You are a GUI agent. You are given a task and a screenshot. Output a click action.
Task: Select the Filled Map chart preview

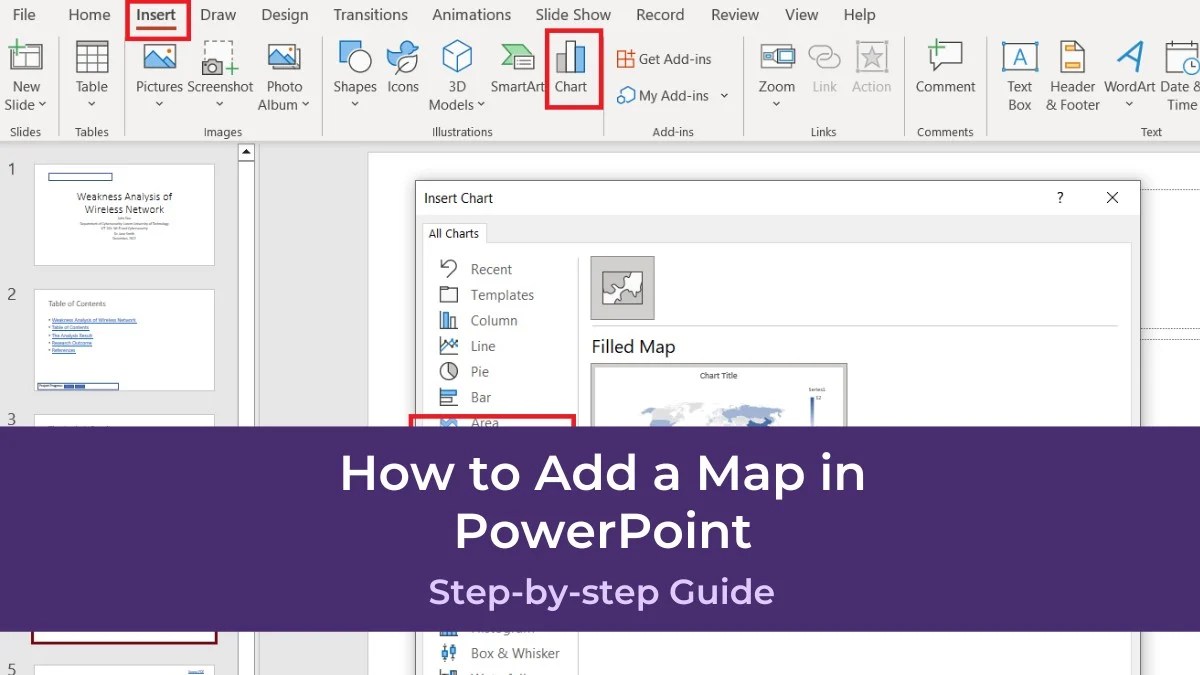pyautogui.click(x=622, y=287)
